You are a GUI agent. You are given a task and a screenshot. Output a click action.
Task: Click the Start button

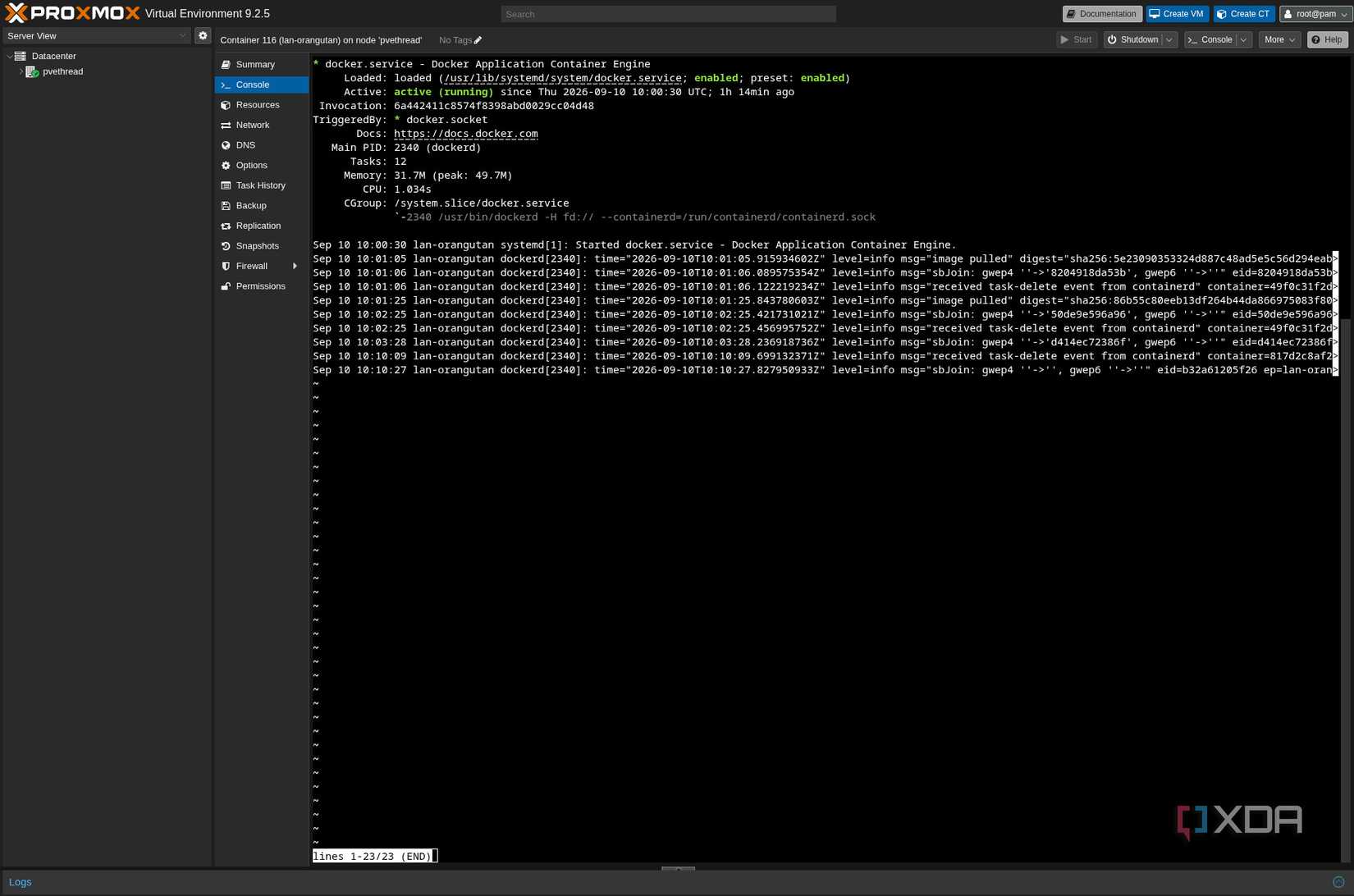pos(1077,39)
